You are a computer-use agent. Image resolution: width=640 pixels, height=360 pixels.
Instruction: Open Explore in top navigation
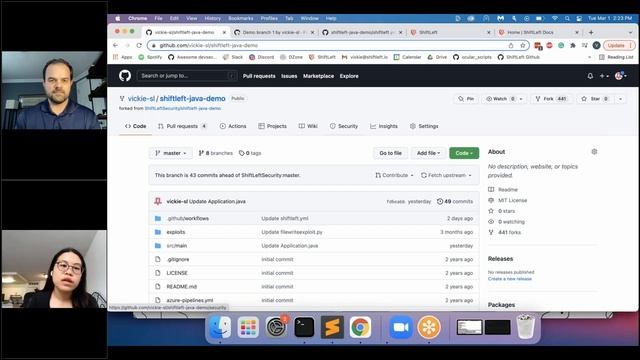point(349,76)
